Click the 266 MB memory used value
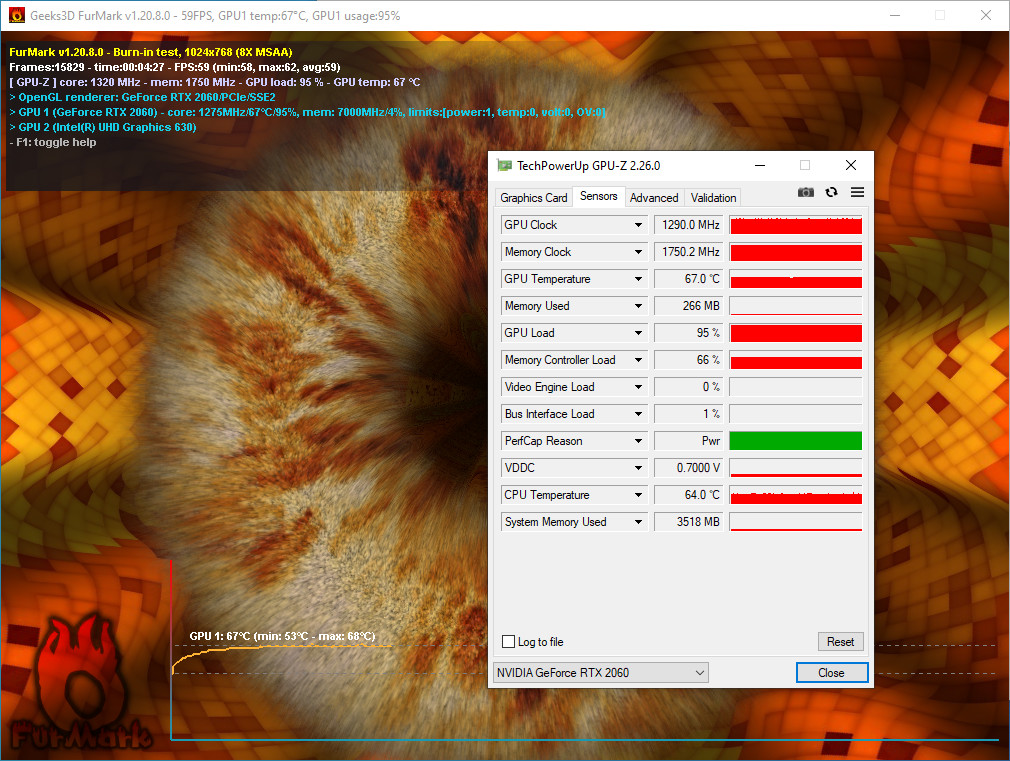This screenshot has height=761, width=1010. (689, 306)
